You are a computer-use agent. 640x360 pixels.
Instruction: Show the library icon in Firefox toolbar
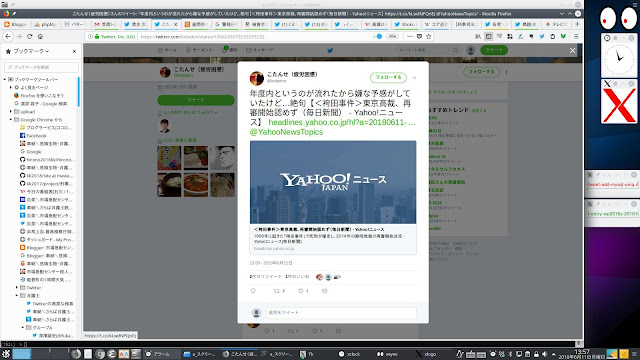click(478, 36)
